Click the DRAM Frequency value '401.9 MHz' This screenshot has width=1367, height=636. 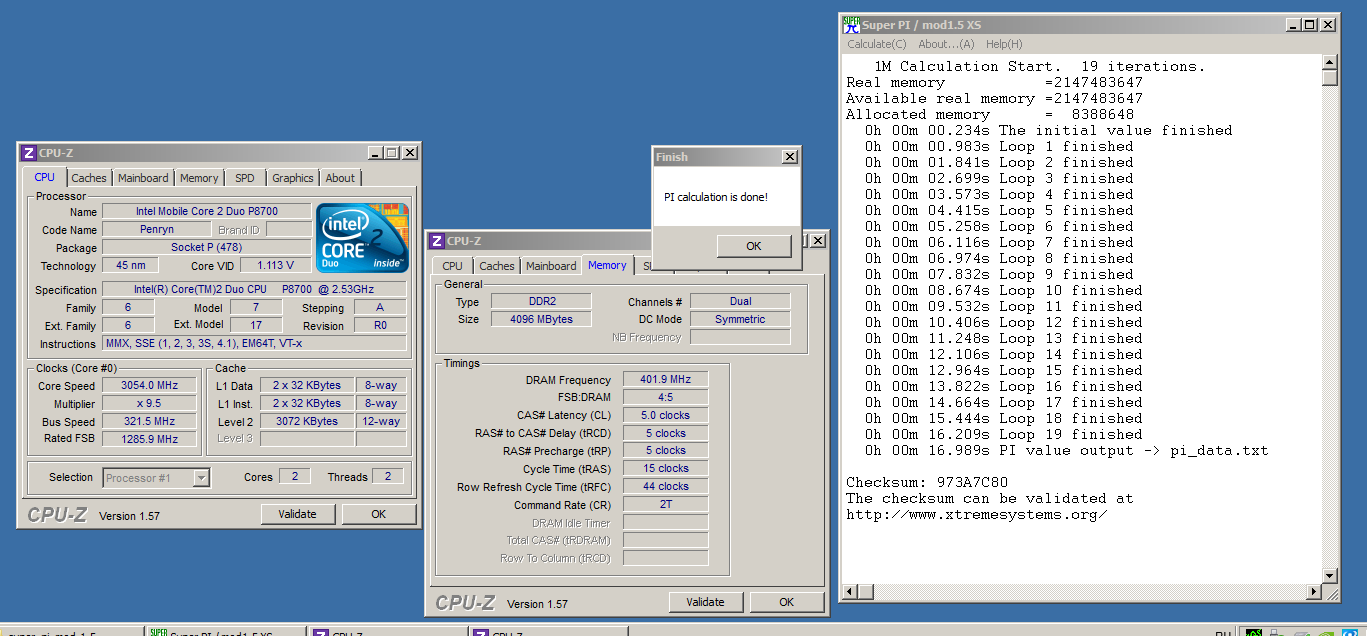665,380
